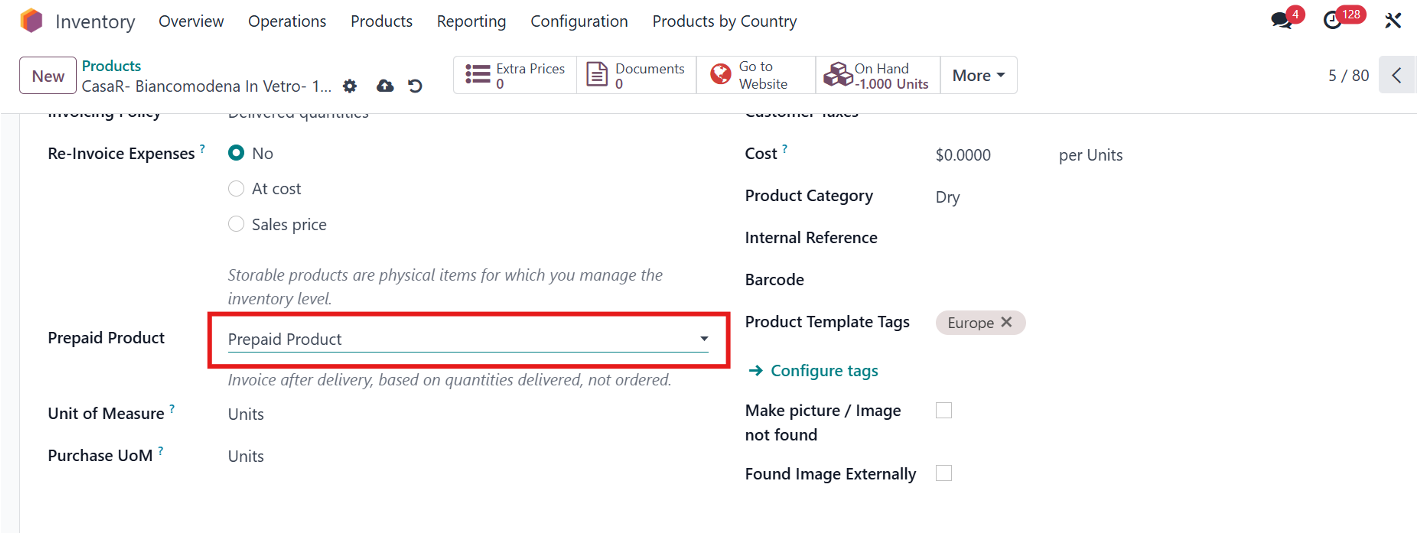This screenshot has height=534, width=1418.
Task: Click the New button
Action: pos(48,76)
